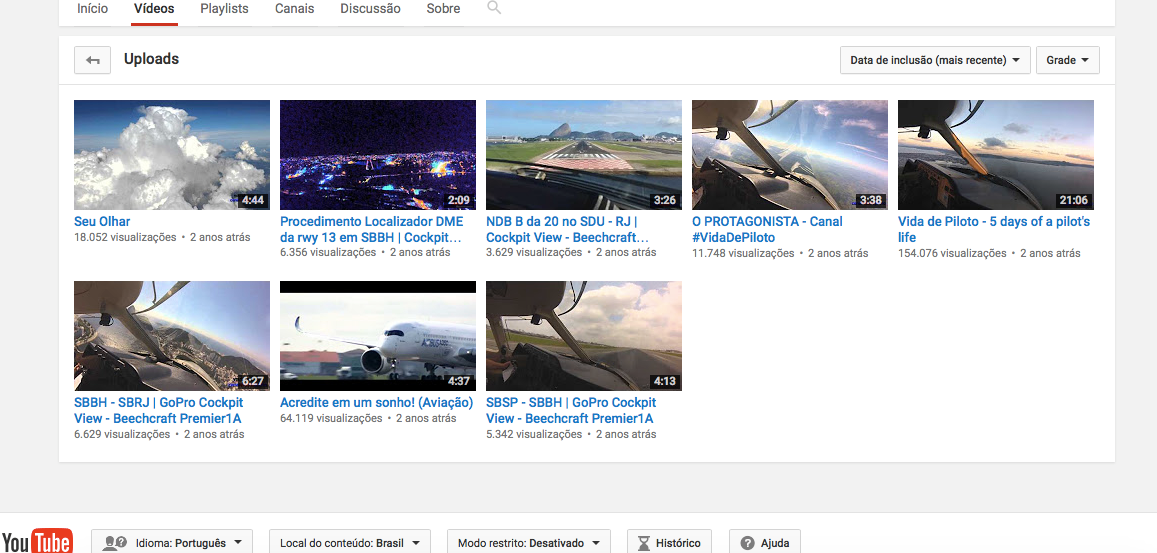Open the Canais tab

(x=294, y=9)
